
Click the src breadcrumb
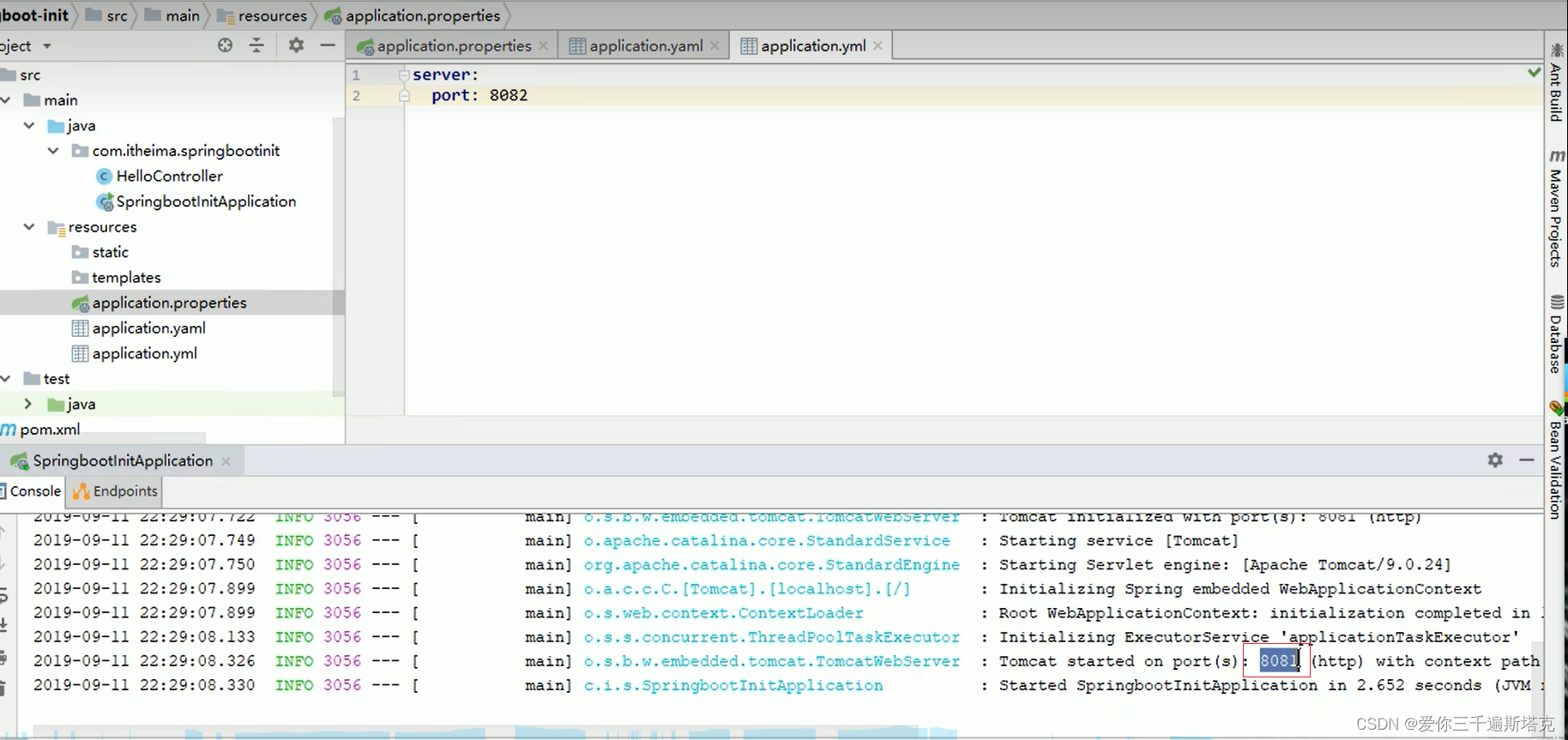[x=108, y=15]
